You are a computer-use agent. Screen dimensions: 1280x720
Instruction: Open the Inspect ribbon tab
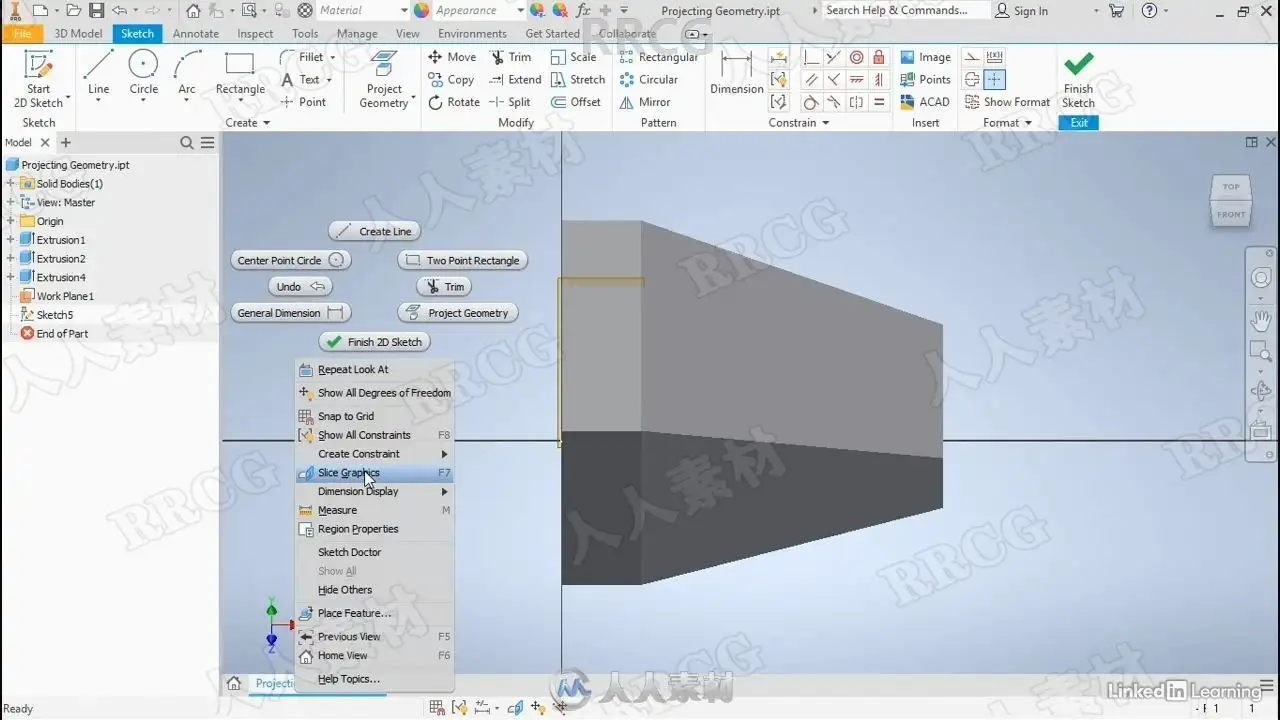pyautogui.click(x=255, y=33)
